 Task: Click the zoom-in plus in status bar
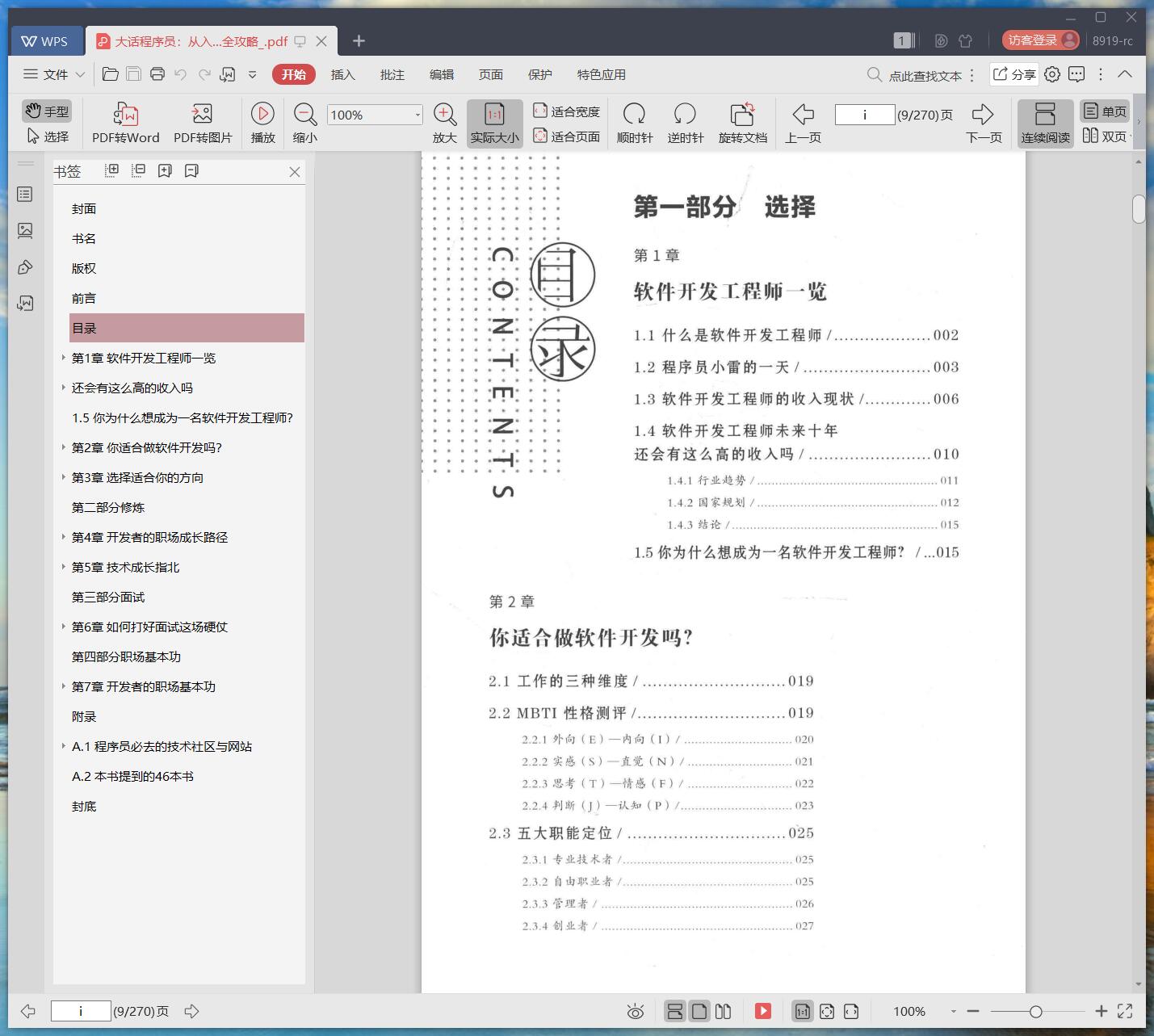tap(1101, 1011)
